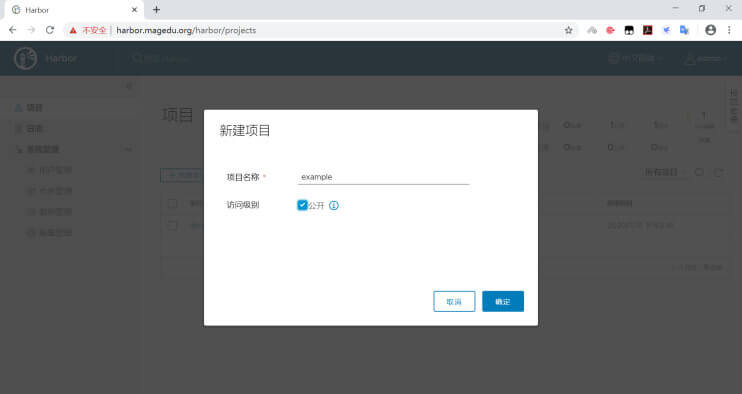Click the 项目名称 input field containing example
742x394 pixels.
383,177
